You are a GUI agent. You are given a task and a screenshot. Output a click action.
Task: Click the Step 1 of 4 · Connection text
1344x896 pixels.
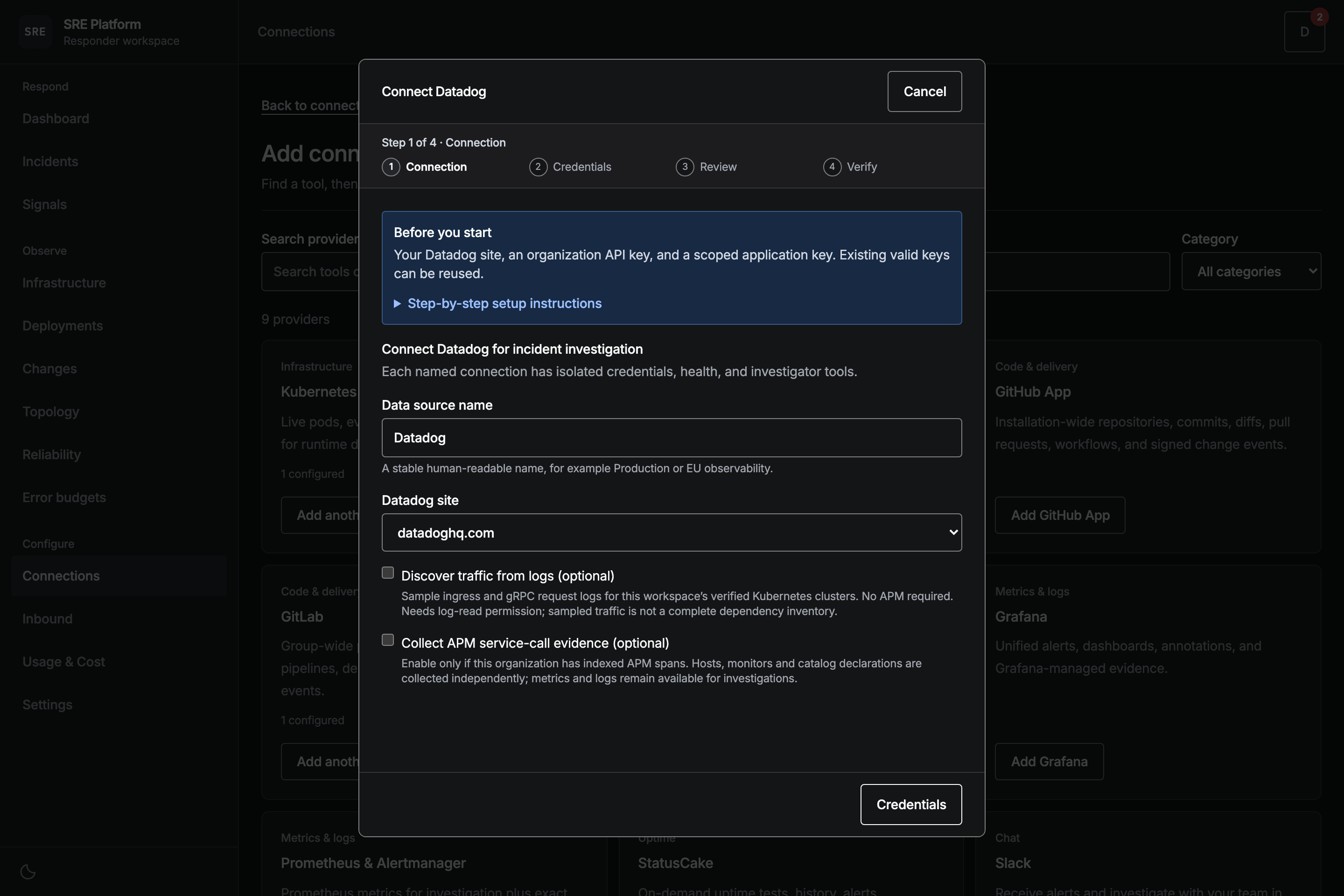[x=443, y=143]
